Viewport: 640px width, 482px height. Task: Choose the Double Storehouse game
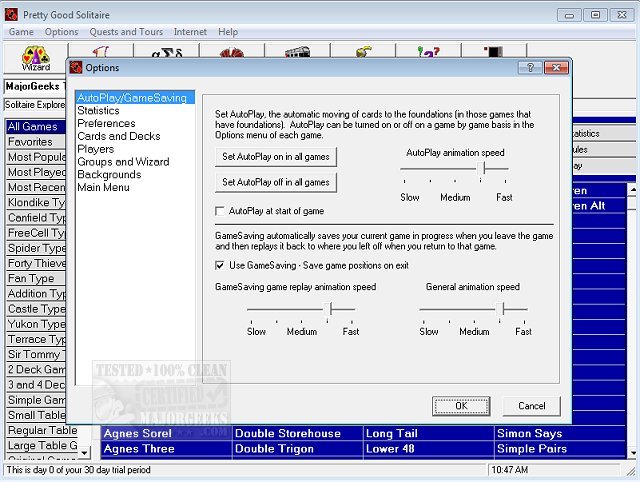point(297,433)
